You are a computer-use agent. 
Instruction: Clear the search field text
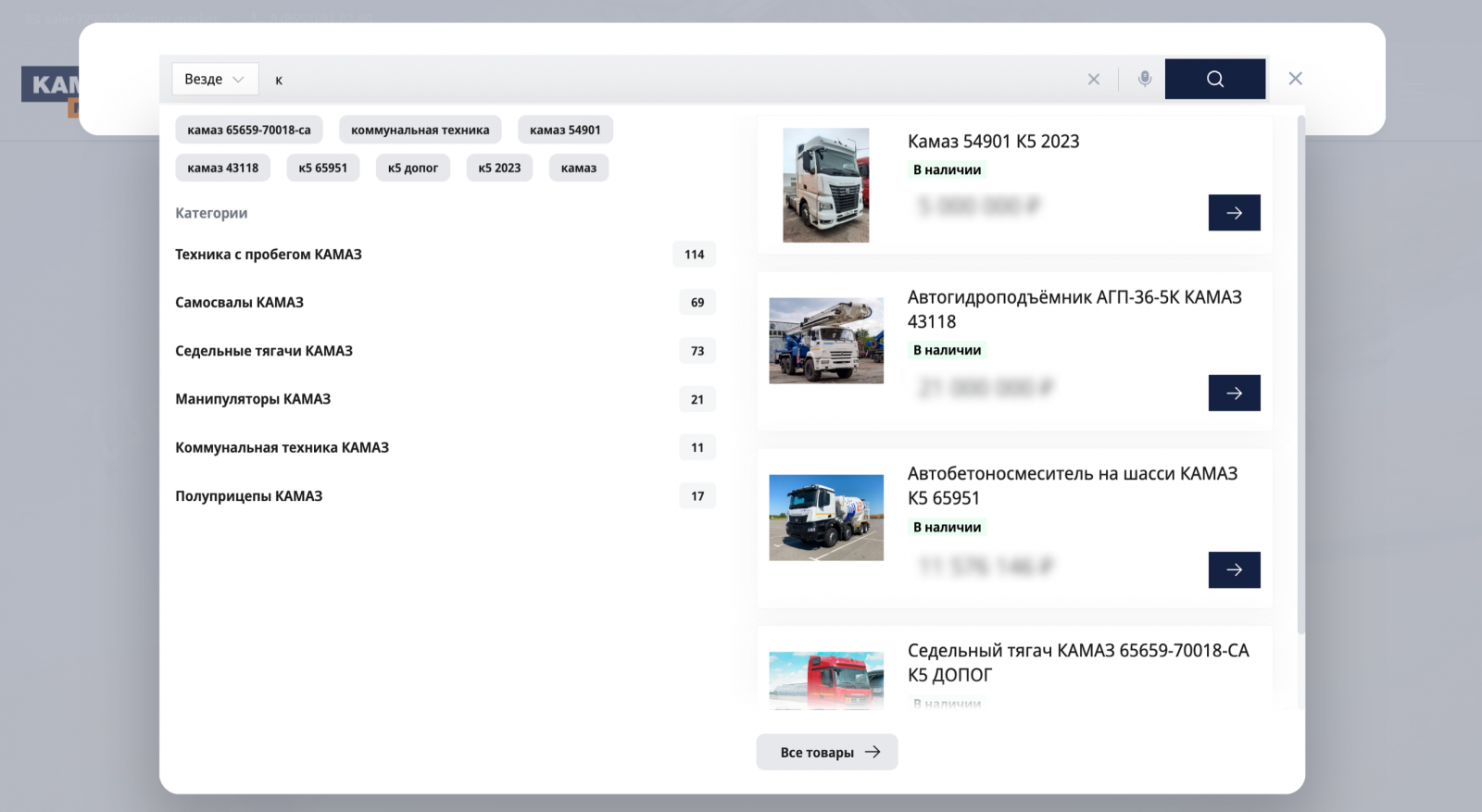click(1093, 80)
